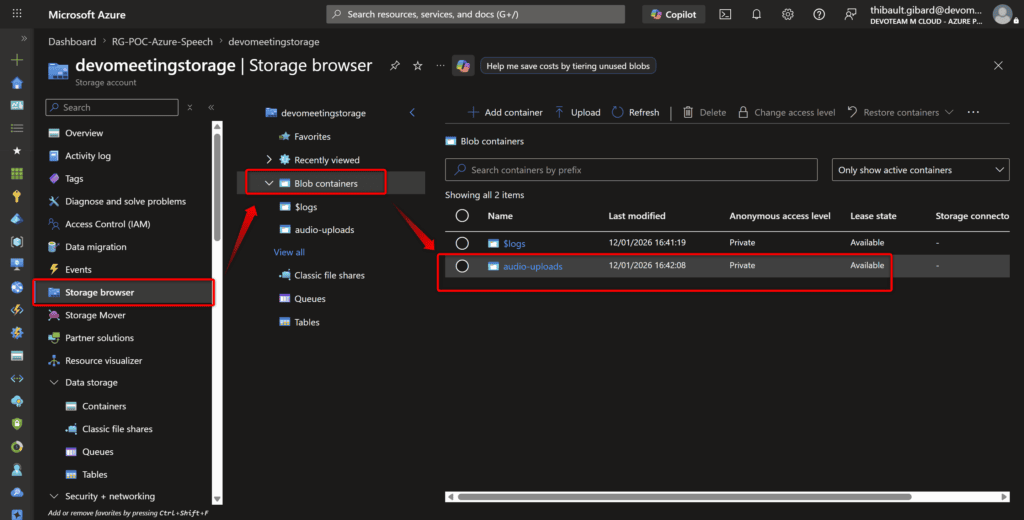Open toolbar overflow ellipsis
Viewport: 1024px width, 520px height.
pyautogui.click(x=973, y=112)
